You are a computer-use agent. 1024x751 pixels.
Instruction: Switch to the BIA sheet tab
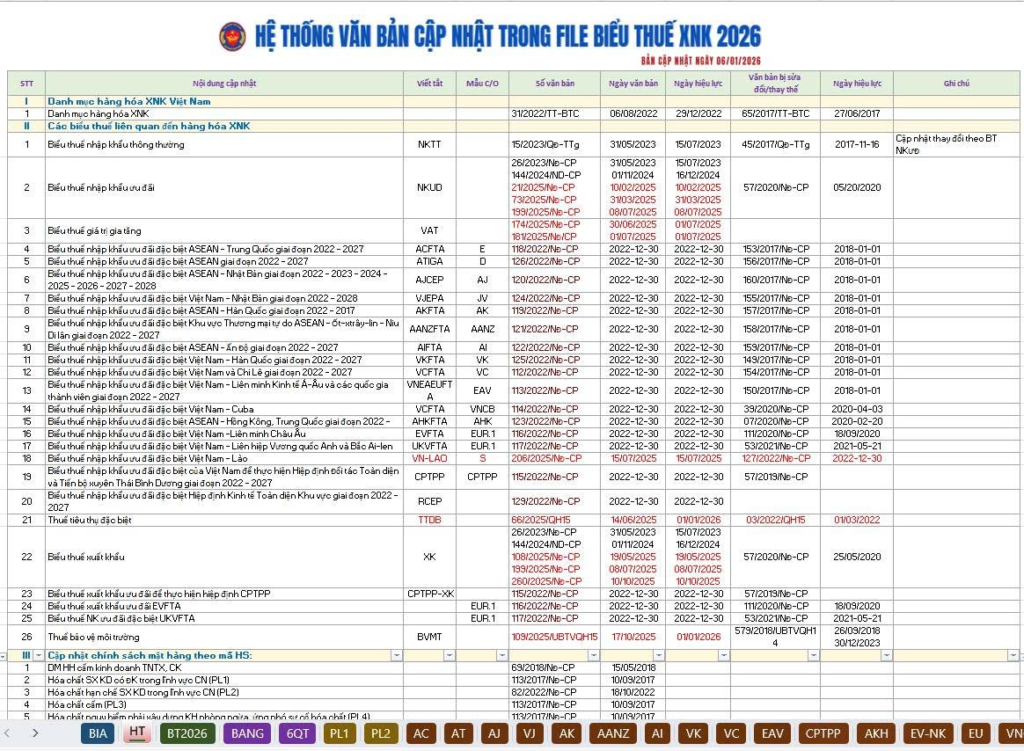pos(97,733)
